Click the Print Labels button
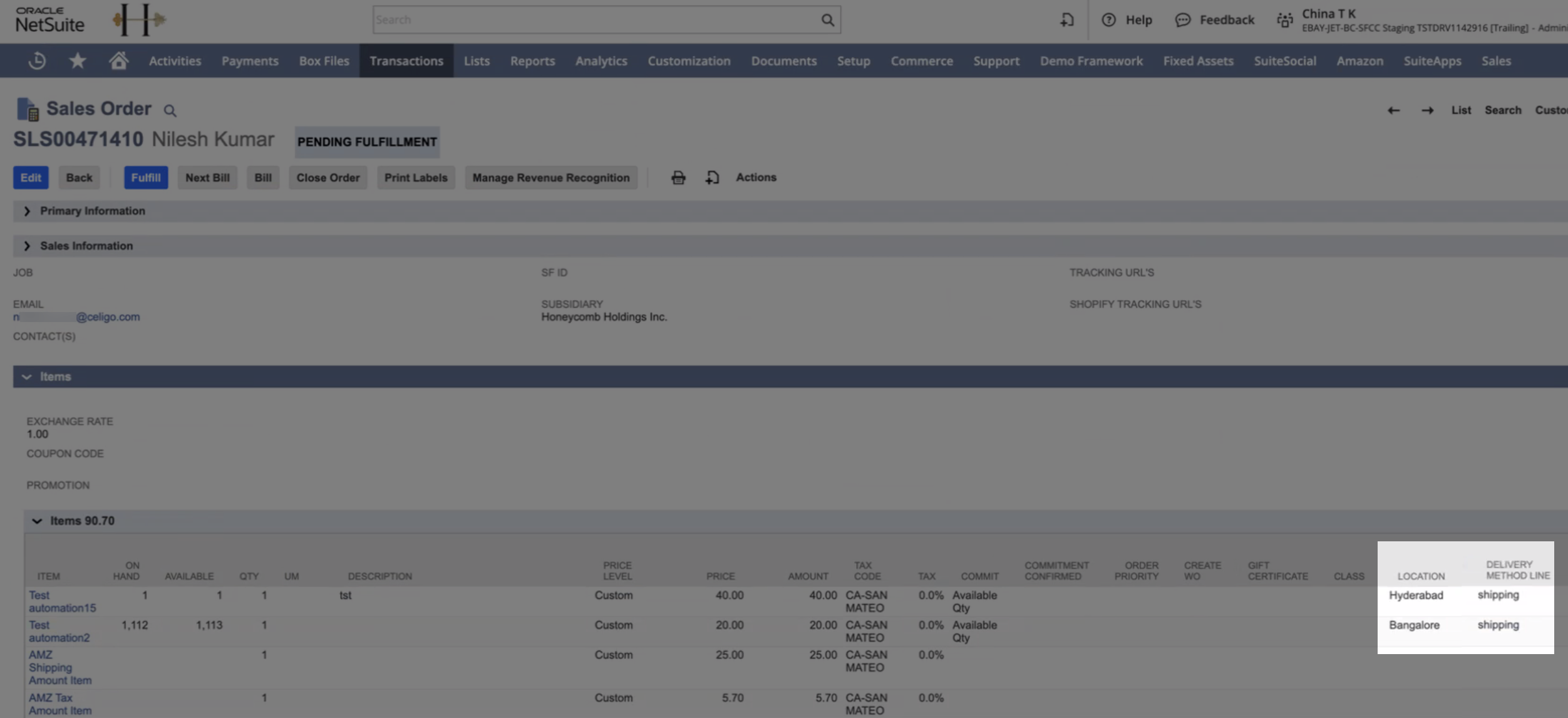 [x=416, y=178]
